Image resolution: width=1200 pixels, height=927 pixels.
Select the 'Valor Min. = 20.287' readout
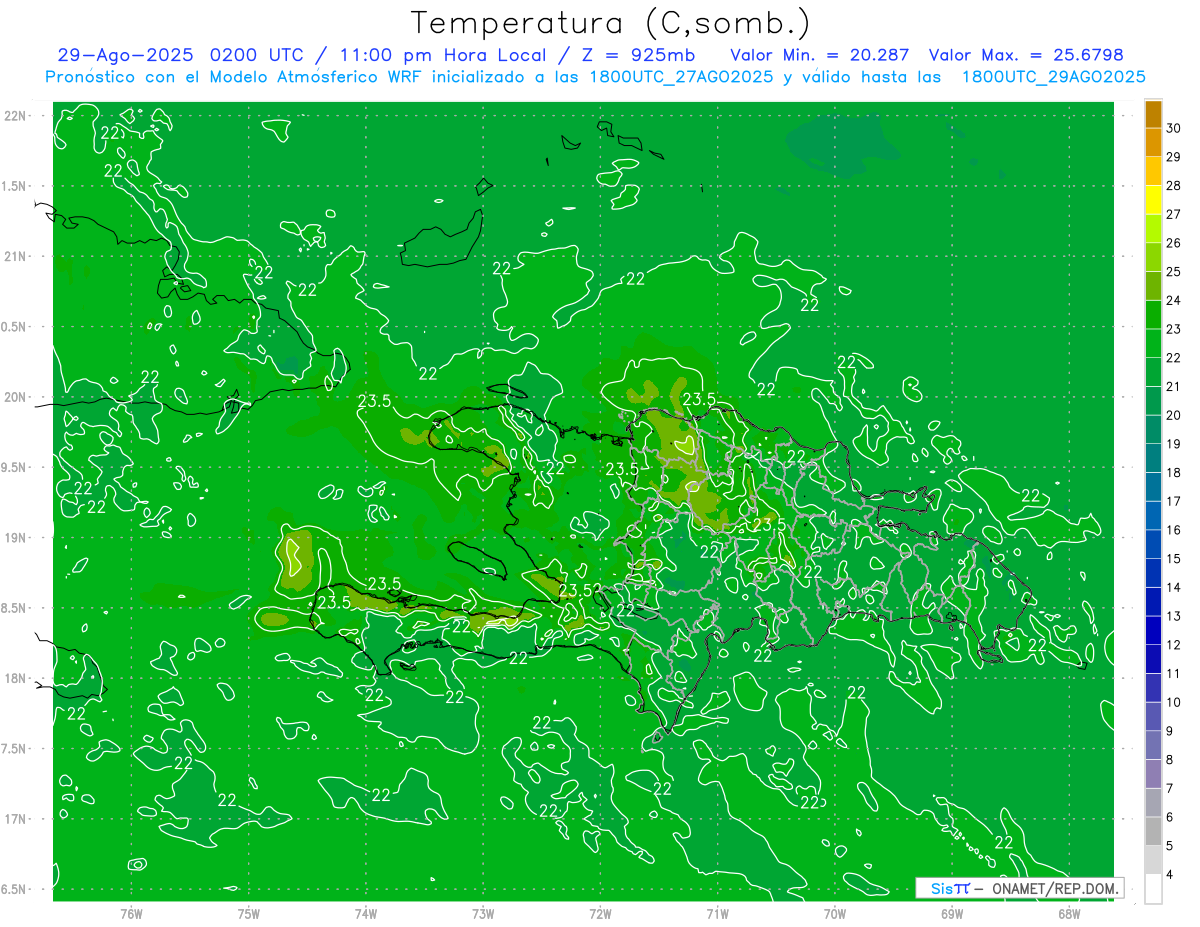pyautogui.click(x=820, y=55)
